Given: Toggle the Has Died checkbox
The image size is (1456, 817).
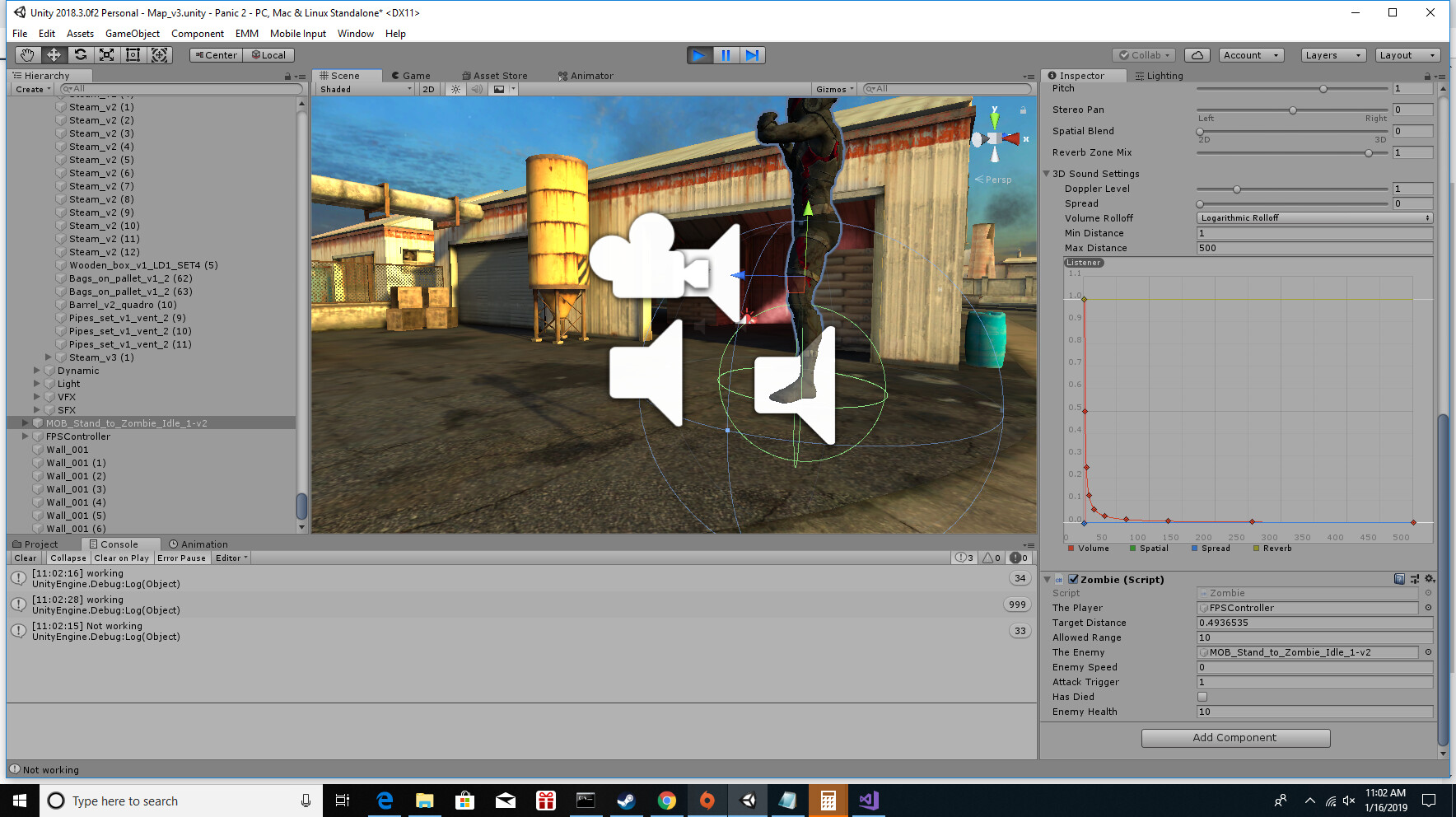Looking at the screenshot, I should (1202, 696).
